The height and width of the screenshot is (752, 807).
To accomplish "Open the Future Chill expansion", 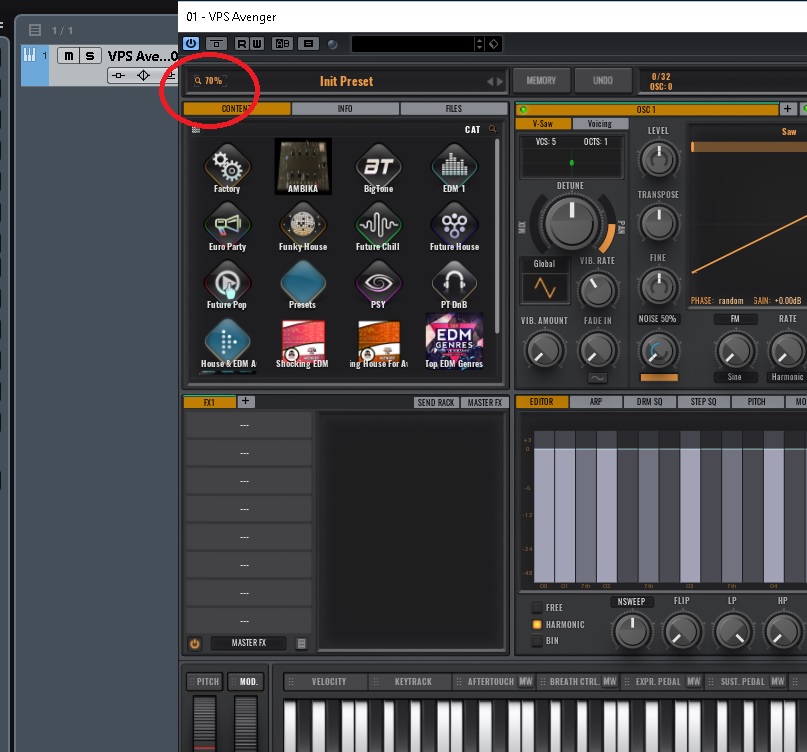I will point(378,226).
